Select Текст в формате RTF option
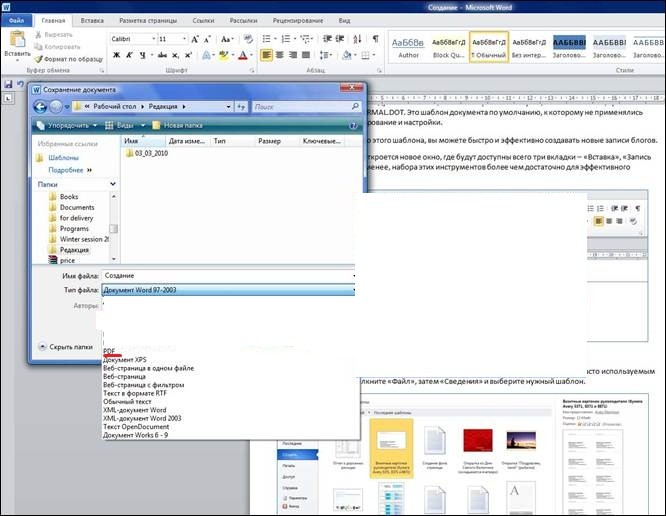The width and height of the screenshot is (666, 516). [135, 393]
